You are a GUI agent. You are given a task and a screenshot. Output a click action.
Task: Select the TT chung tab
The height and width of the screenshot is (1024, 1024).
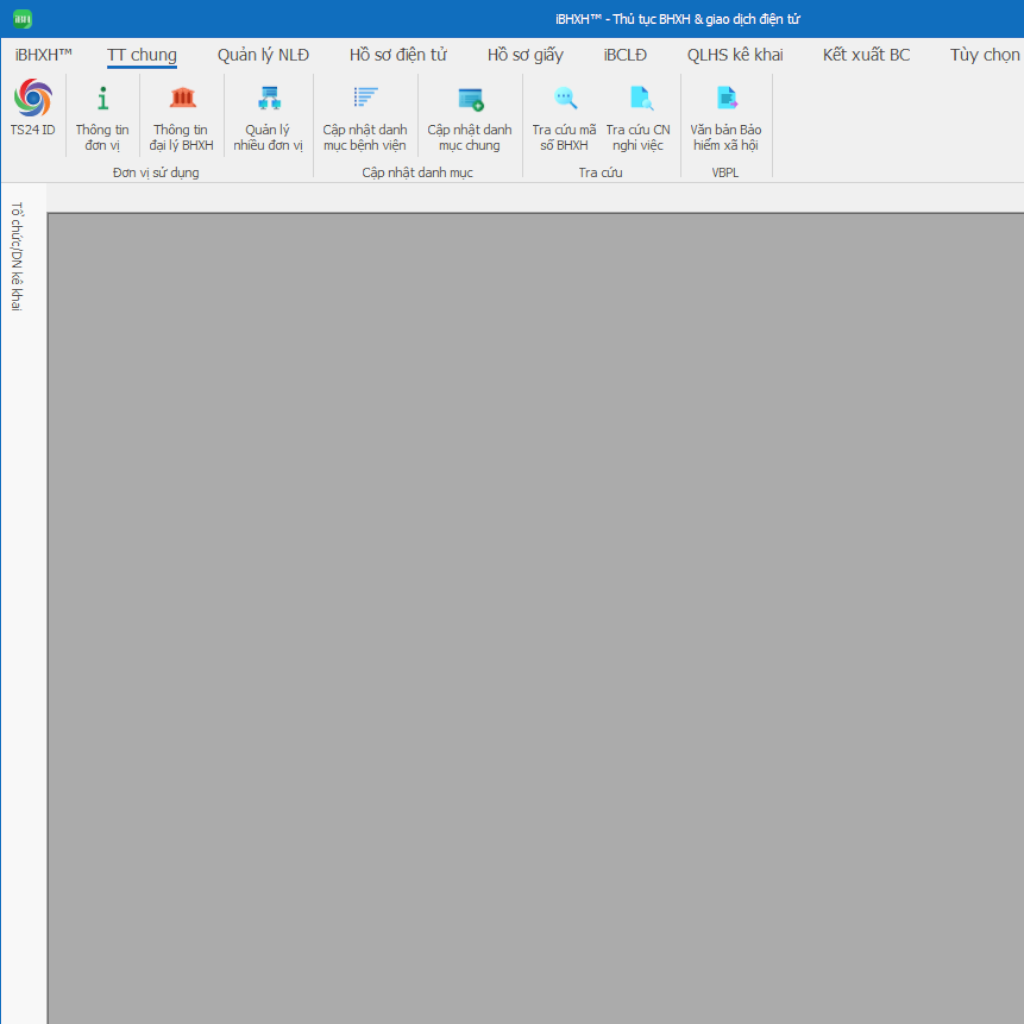tap(142, 55)
